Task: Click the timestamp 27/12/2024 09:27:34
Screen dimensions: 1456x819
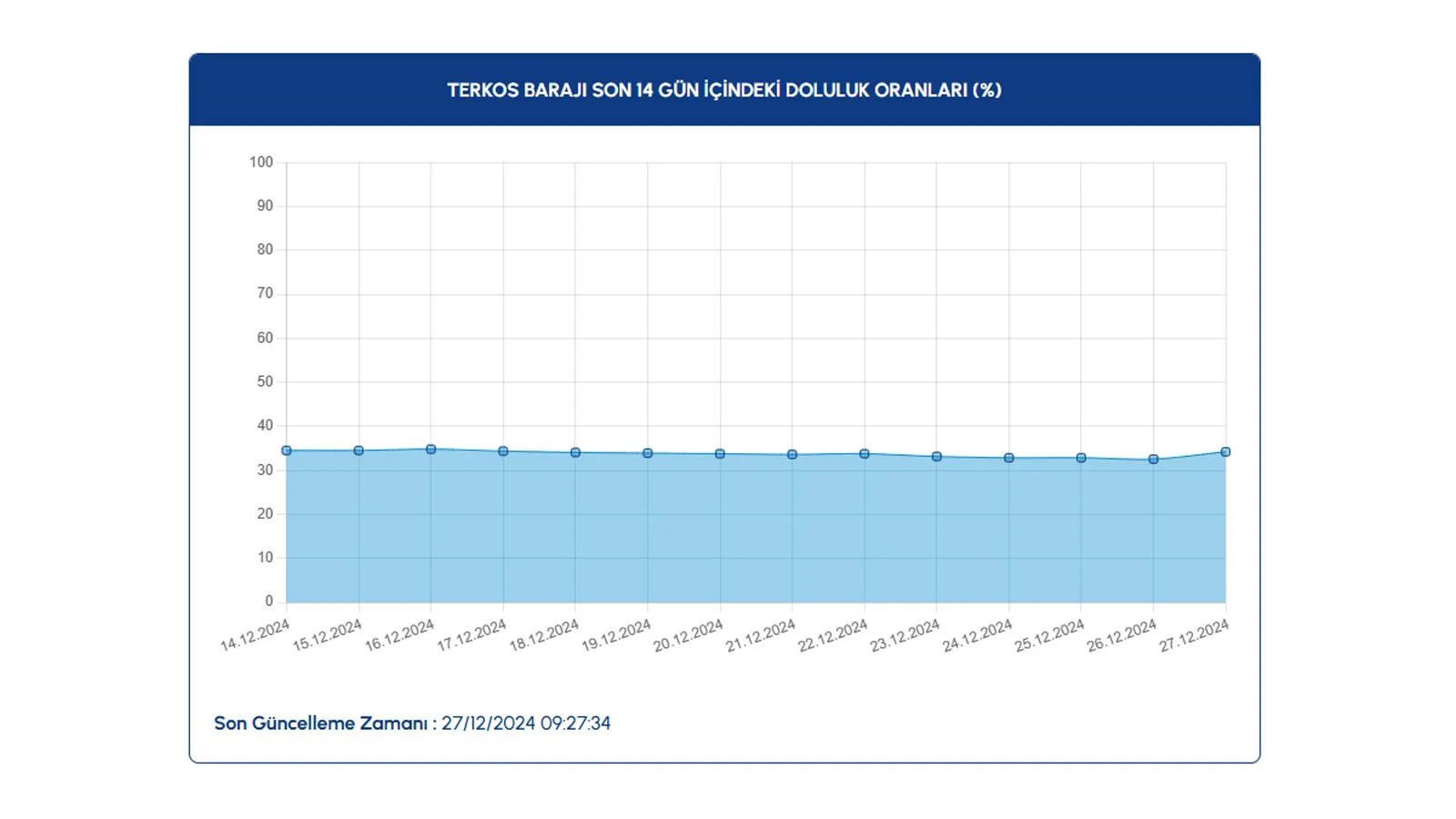Action: pyautogui.click(x=526, y=723)
